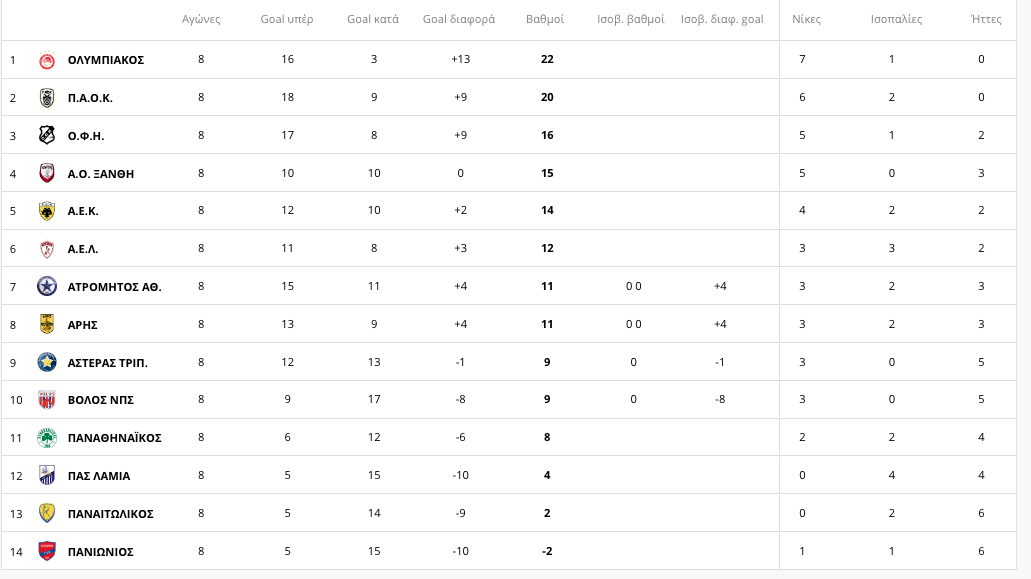1031x579 pixels.
Task: Select the Ο.Φ.Η. club crest
Action: click(x=47, y=135)
